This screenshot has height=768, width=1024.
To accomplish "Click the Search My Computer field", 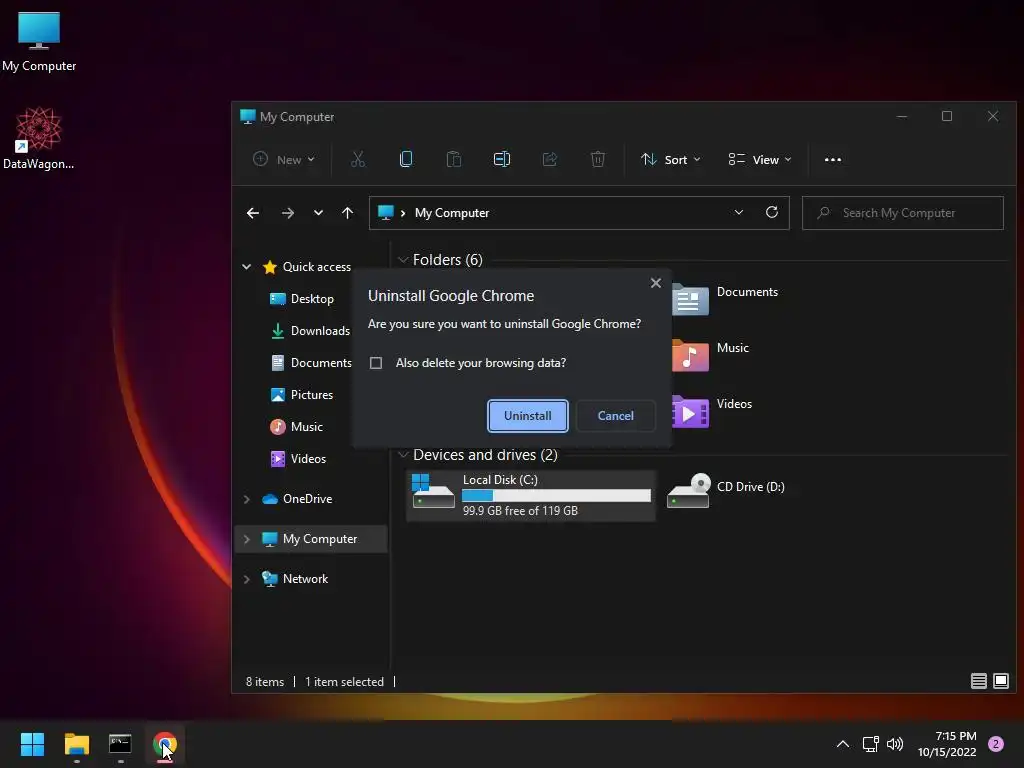I will pos(903,213).
